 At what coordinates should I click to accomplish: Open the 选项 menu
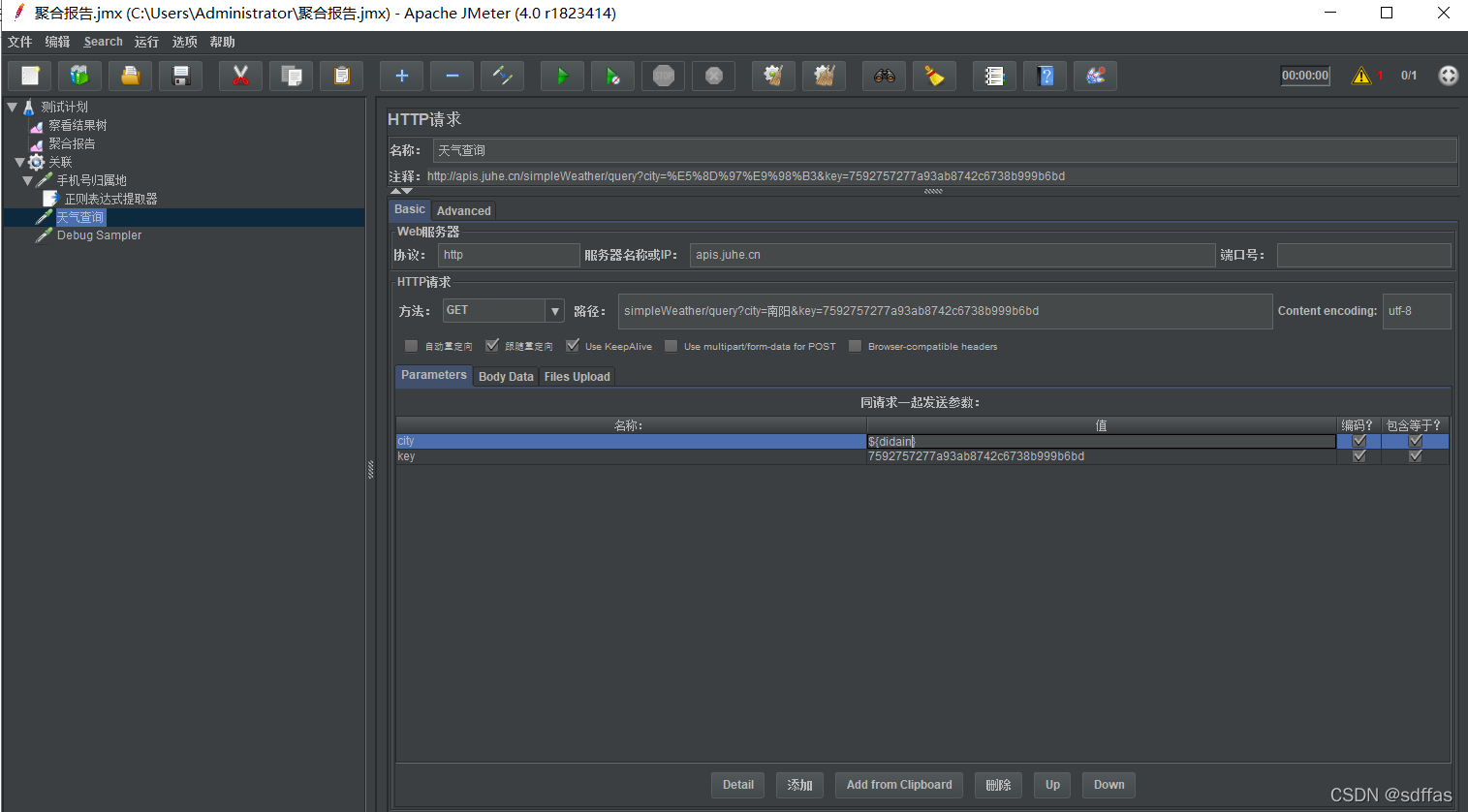(x=184, y=42)
